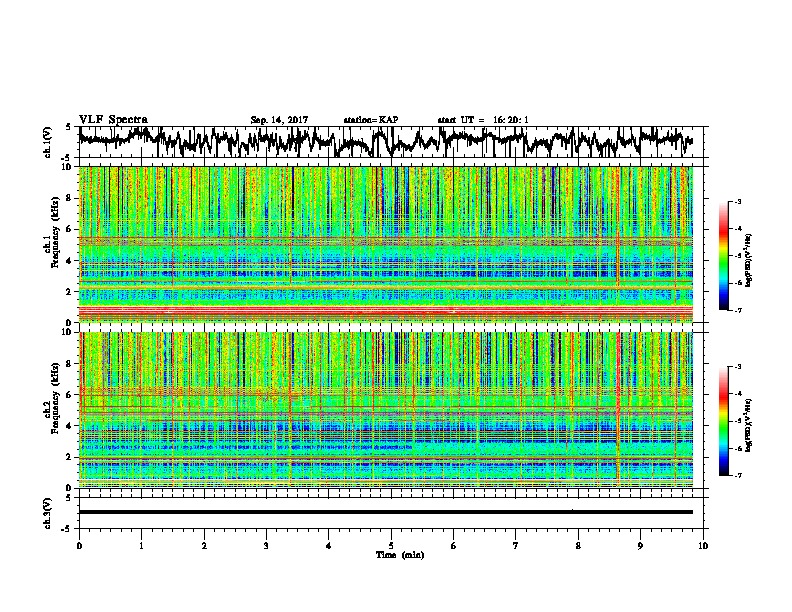
Task: Click the "-3" tick on ch.1 colorbar
Action: 737,201
